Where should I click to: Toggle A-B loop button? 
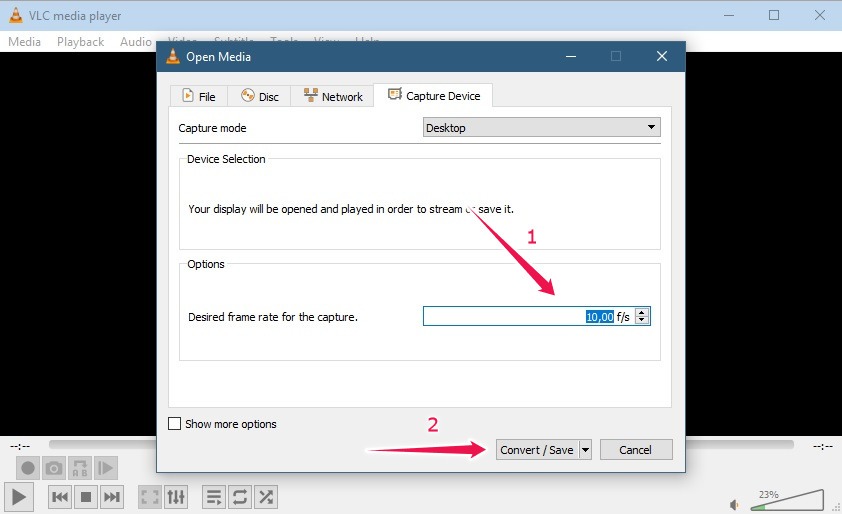pos(79,468)
